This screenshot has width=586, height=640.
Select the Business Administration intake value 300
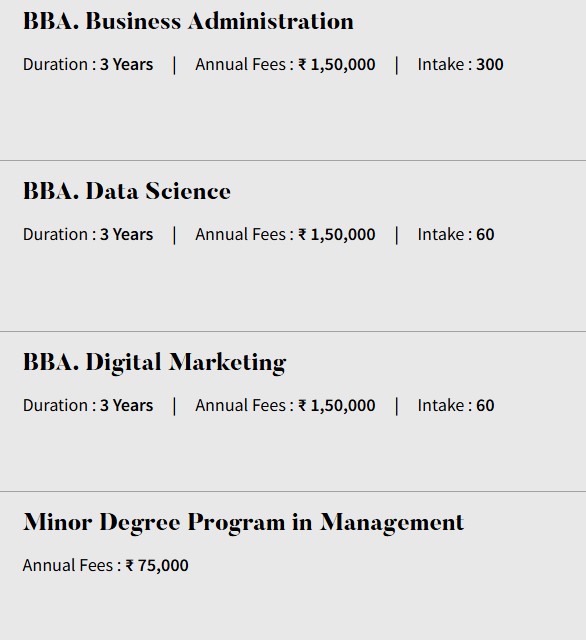click(490, 64)
